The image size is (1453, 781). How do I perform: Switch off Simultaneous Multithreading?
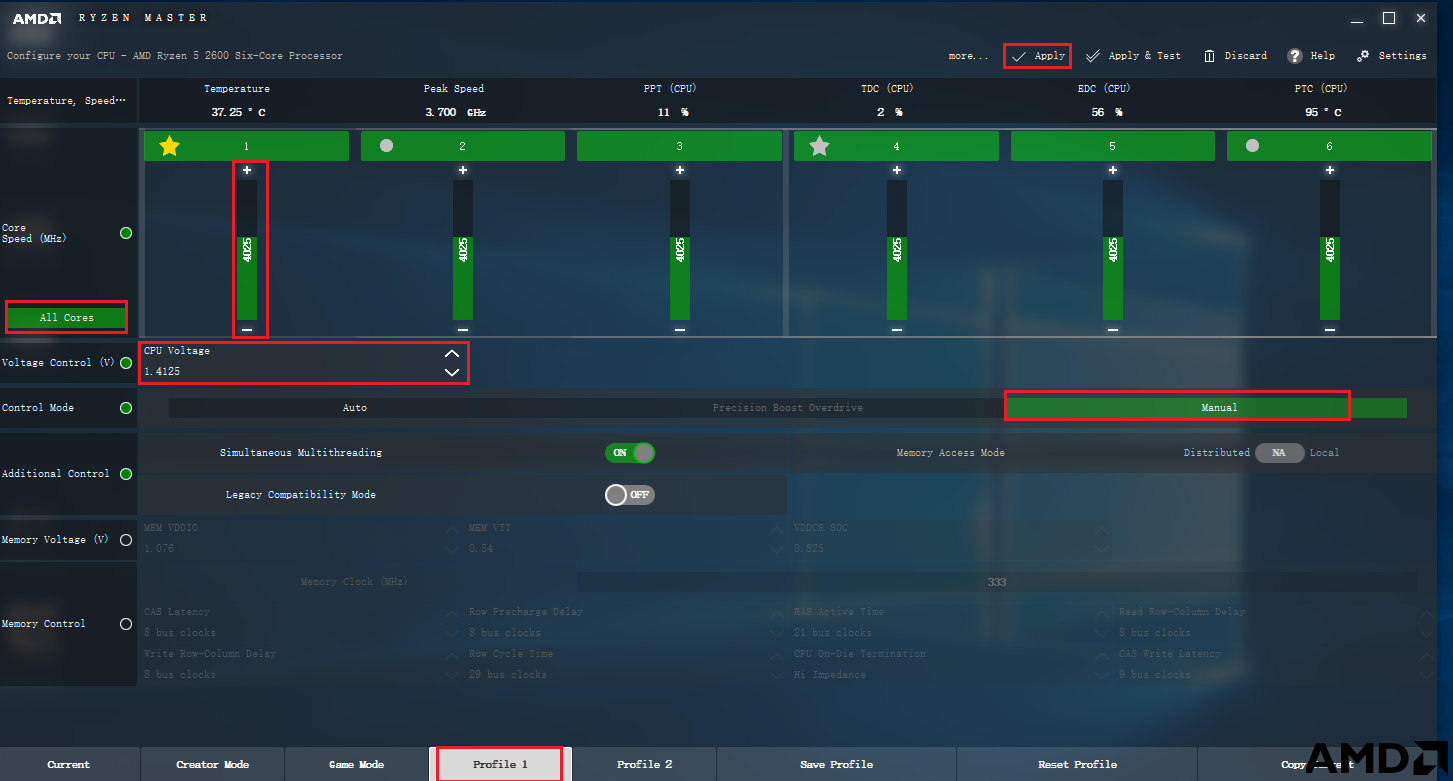pos(630,453)
